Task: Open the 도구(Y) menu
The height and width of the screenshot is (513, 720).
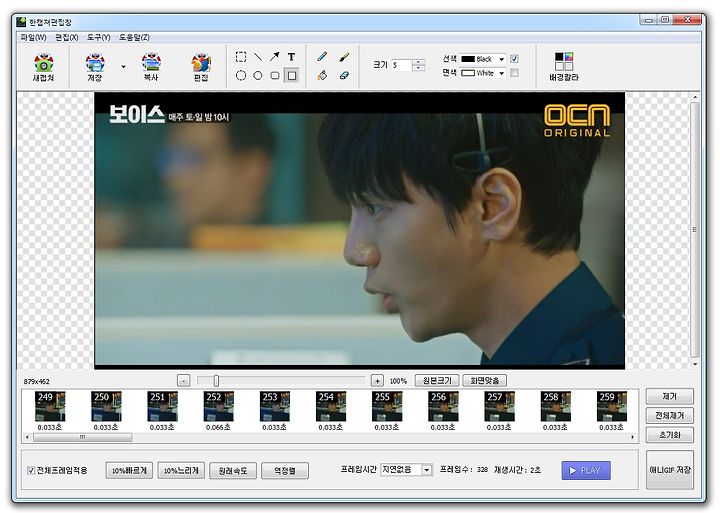Action: point(99,37)
